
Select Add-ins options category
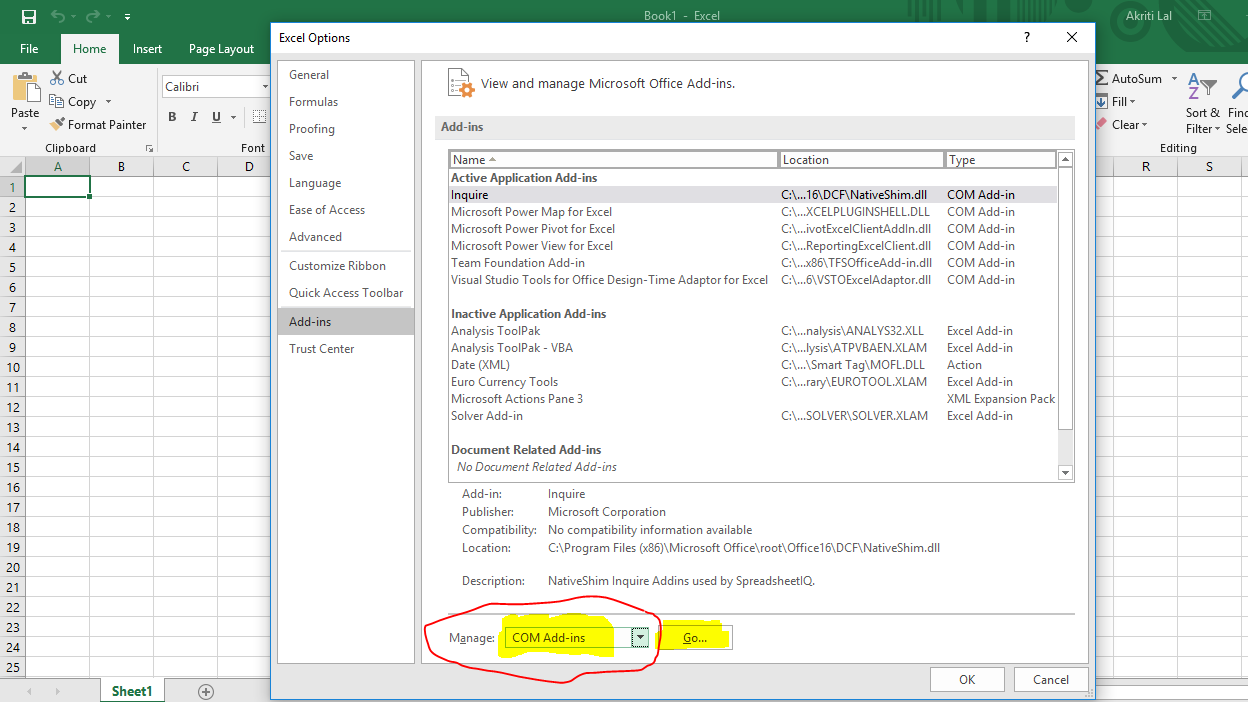pos(345,322)
